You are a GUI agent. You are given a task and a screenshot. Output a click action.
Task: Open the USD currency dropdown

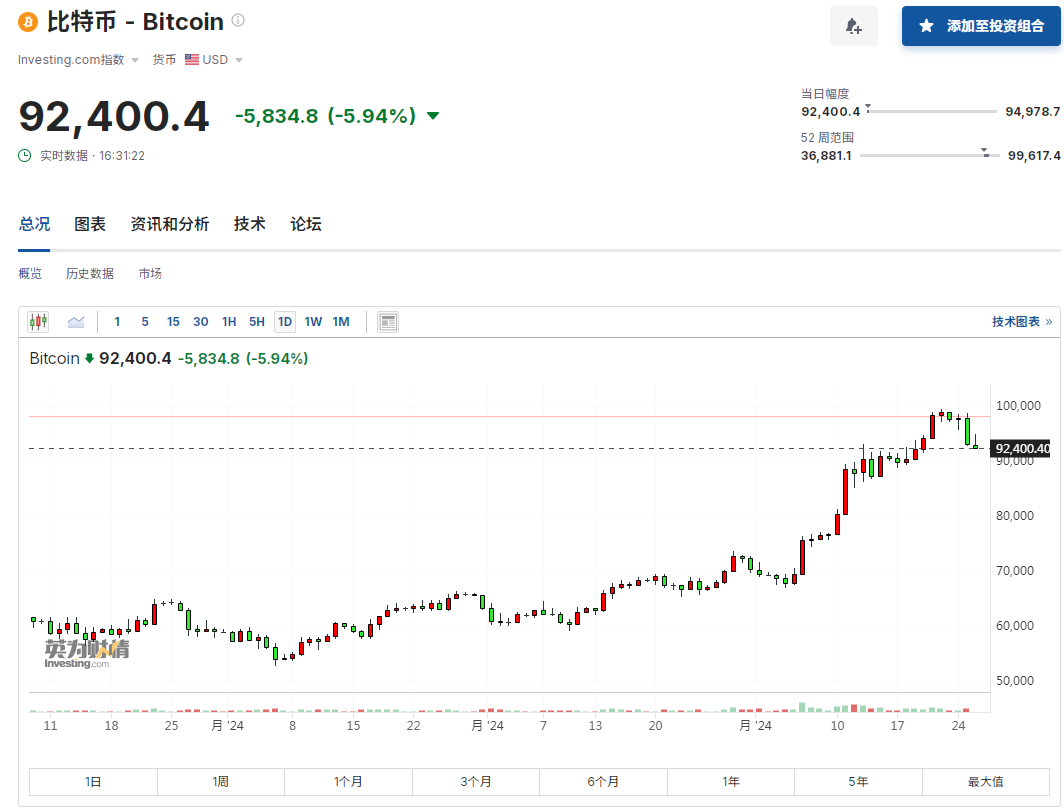214,60
